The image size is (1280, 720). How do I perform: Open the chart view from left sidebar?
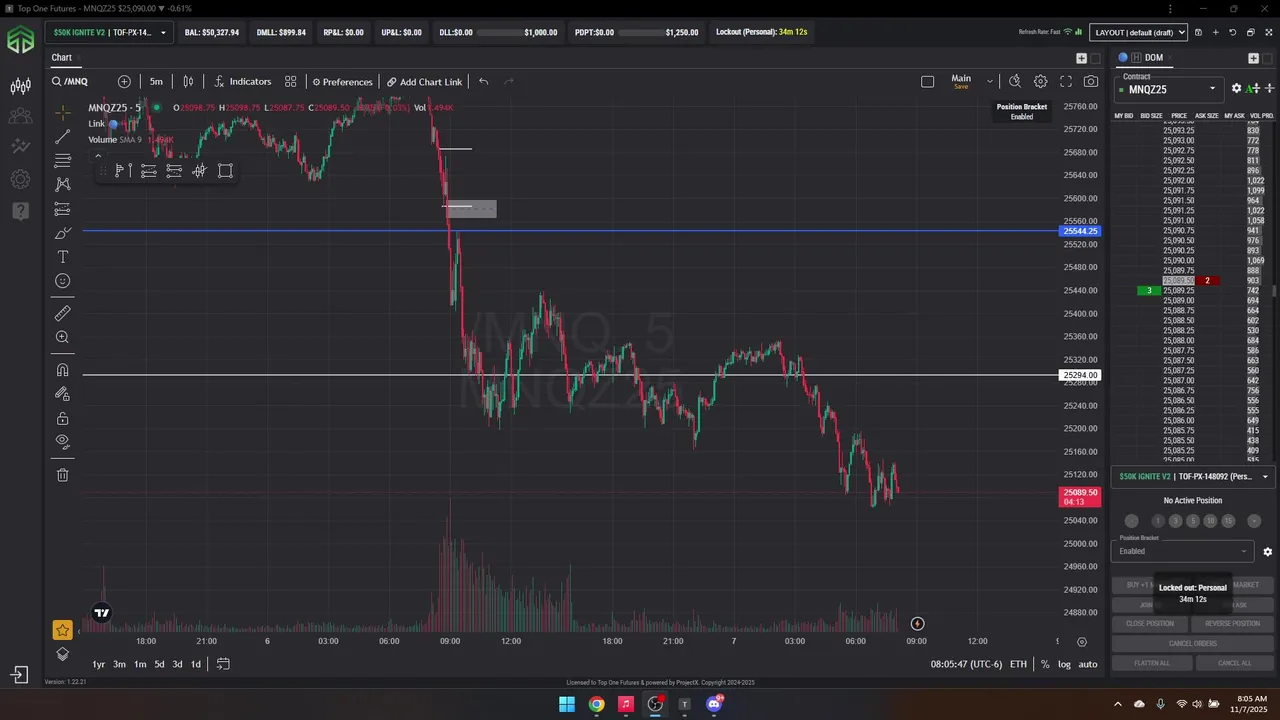(20, 86)
